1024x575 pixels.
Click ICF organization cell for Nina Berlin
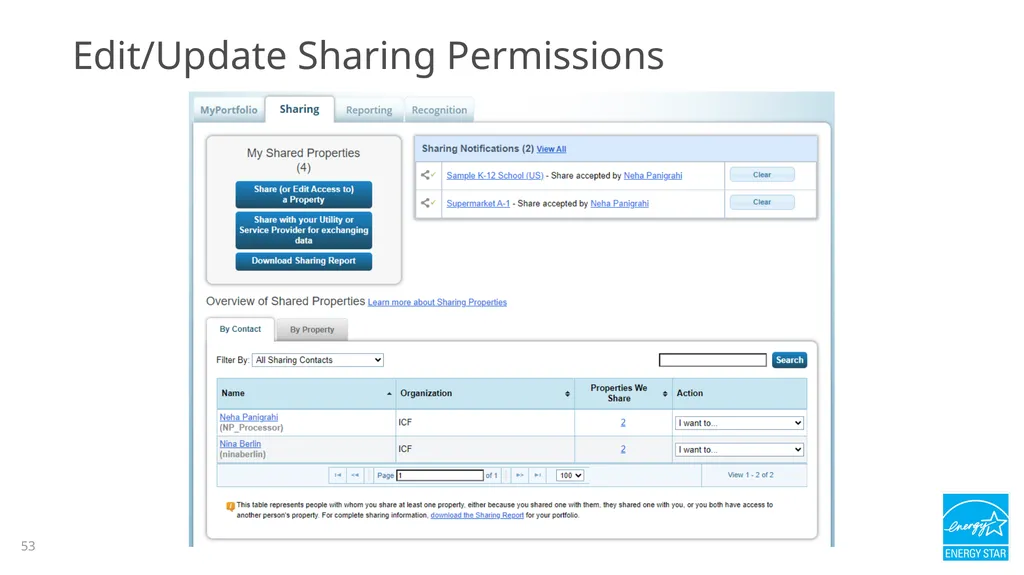[x=485, y=449]
